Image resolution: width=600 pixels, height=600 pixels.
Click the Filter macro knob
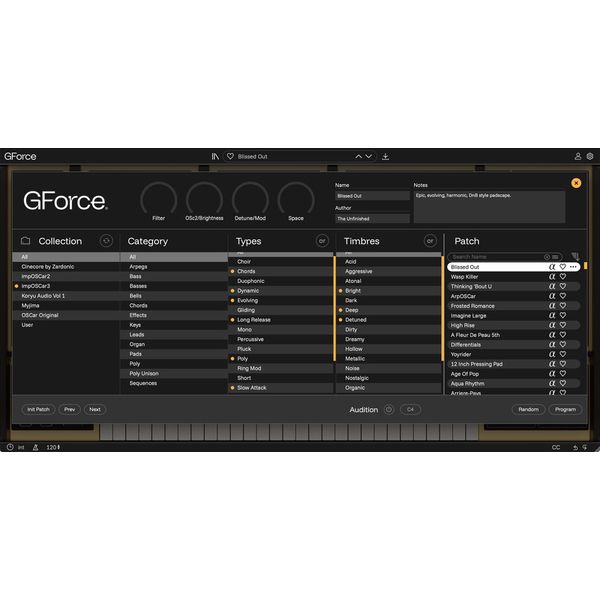tap(158, 200)
